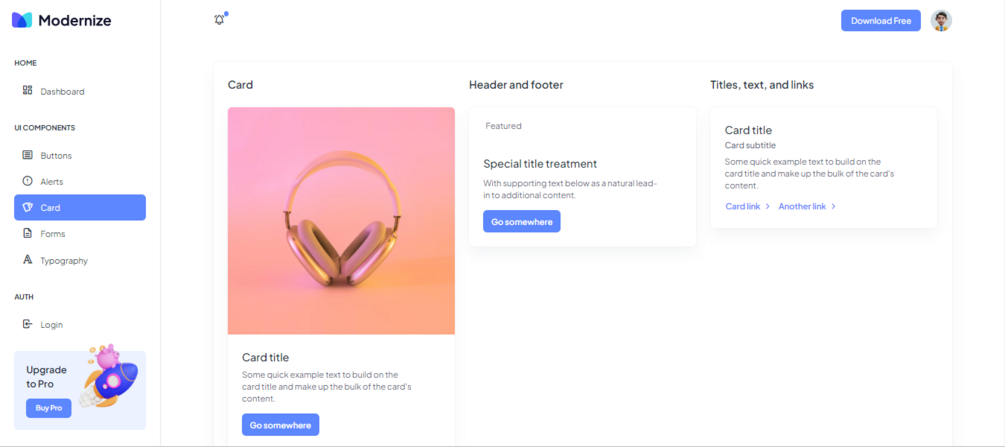
Task: Click the rocket illustration in Upgrade box
Action: 109,376
